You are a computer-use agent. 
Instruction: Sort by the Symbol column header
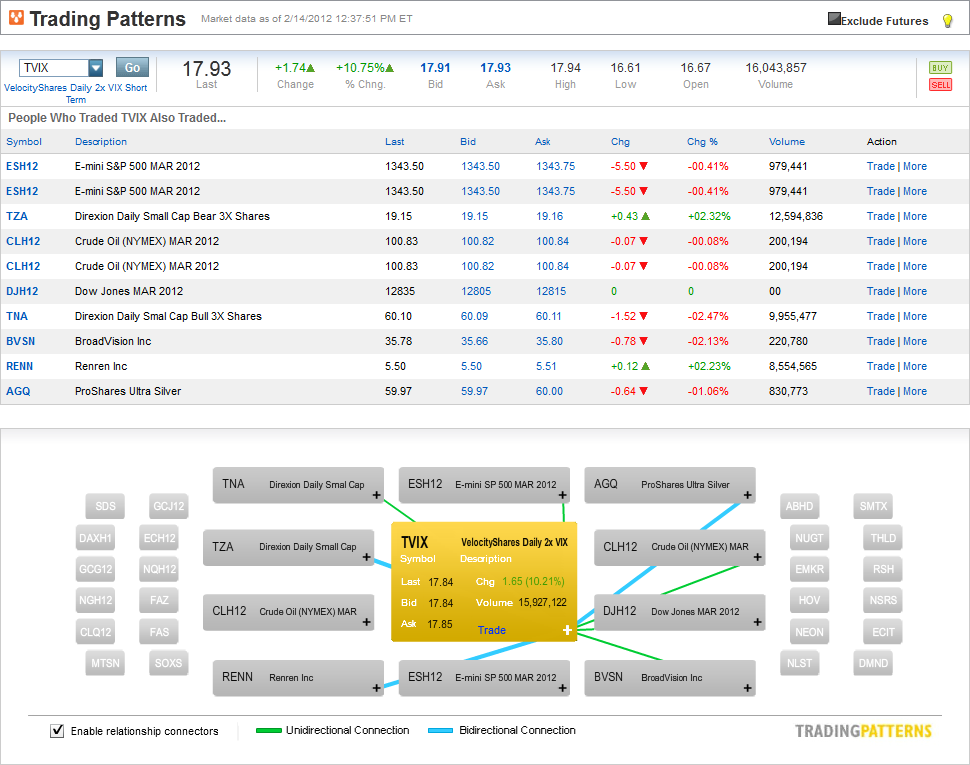click(24, 142)
